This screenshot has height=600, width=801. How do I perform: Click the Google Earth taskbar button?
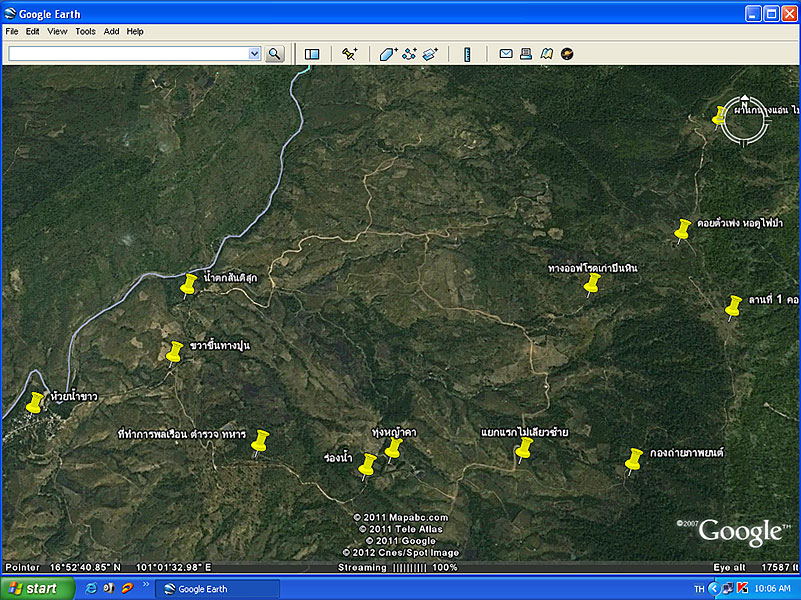pyautogui.click(x=217, y=589)
